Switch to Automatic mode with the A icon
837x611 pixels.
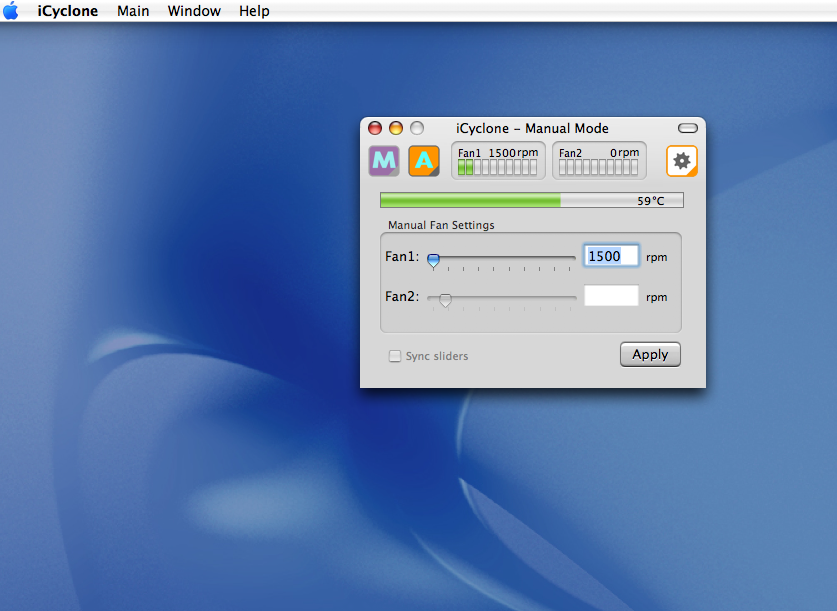(424, 160)
